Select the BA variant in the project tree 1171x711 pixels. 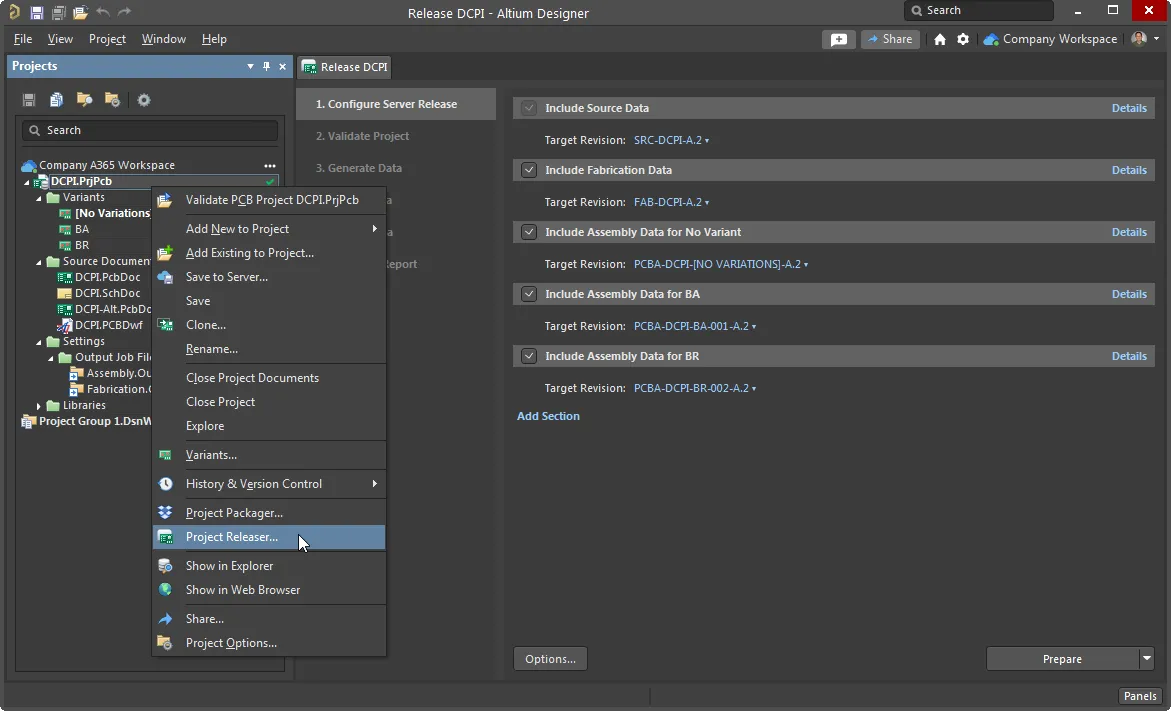82,229
